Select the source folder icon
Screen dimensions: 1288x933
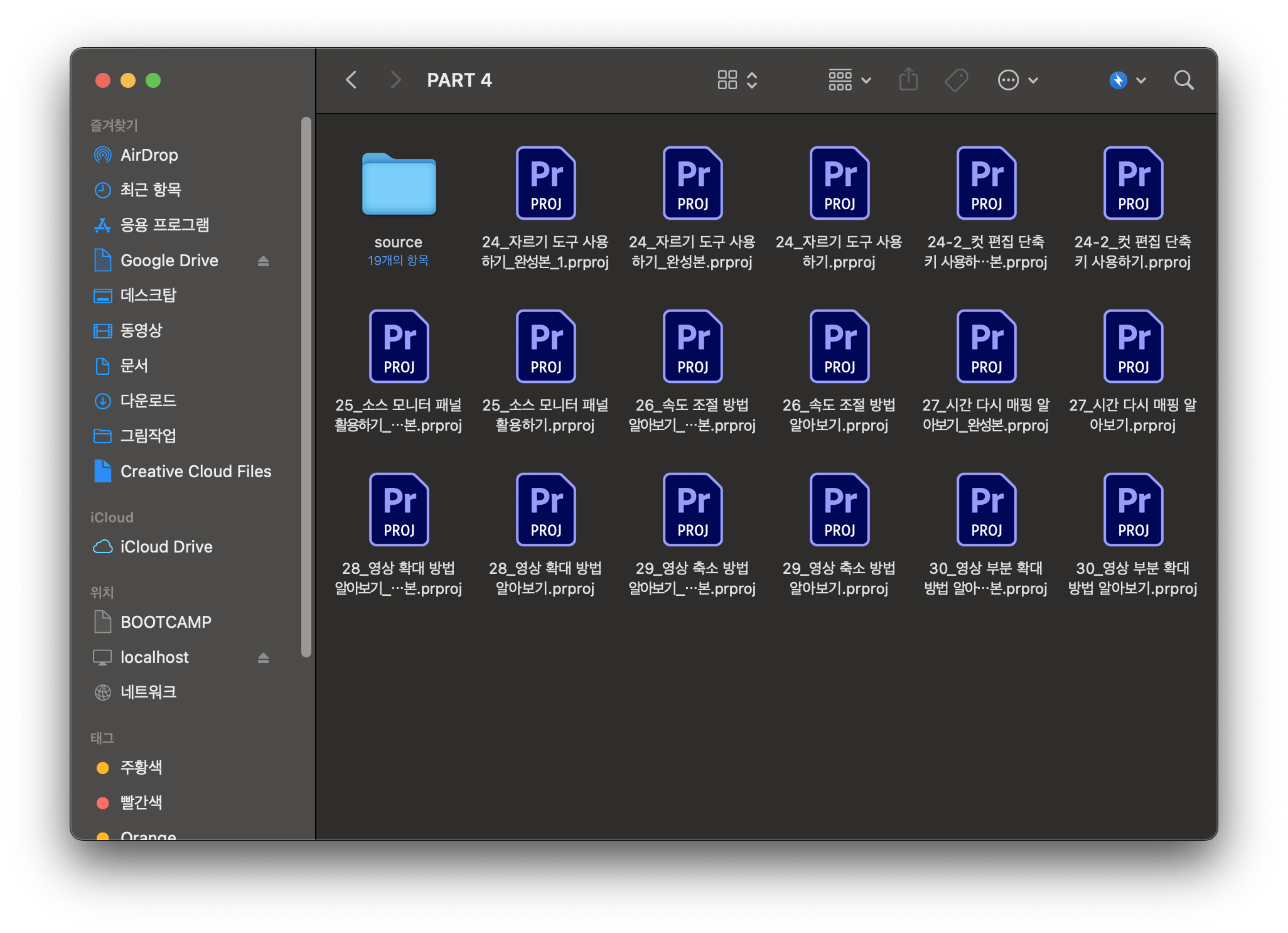399,183
